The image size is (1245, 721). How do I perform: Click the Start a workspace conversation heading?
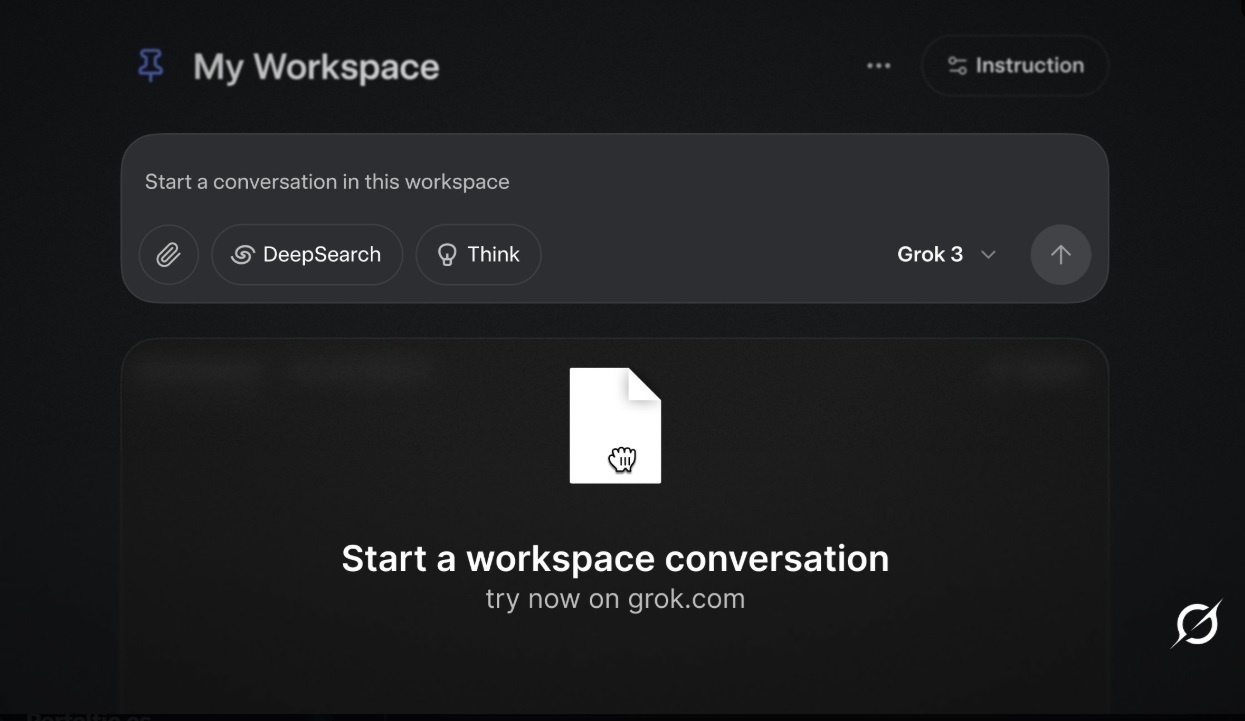tap(615, 558)
